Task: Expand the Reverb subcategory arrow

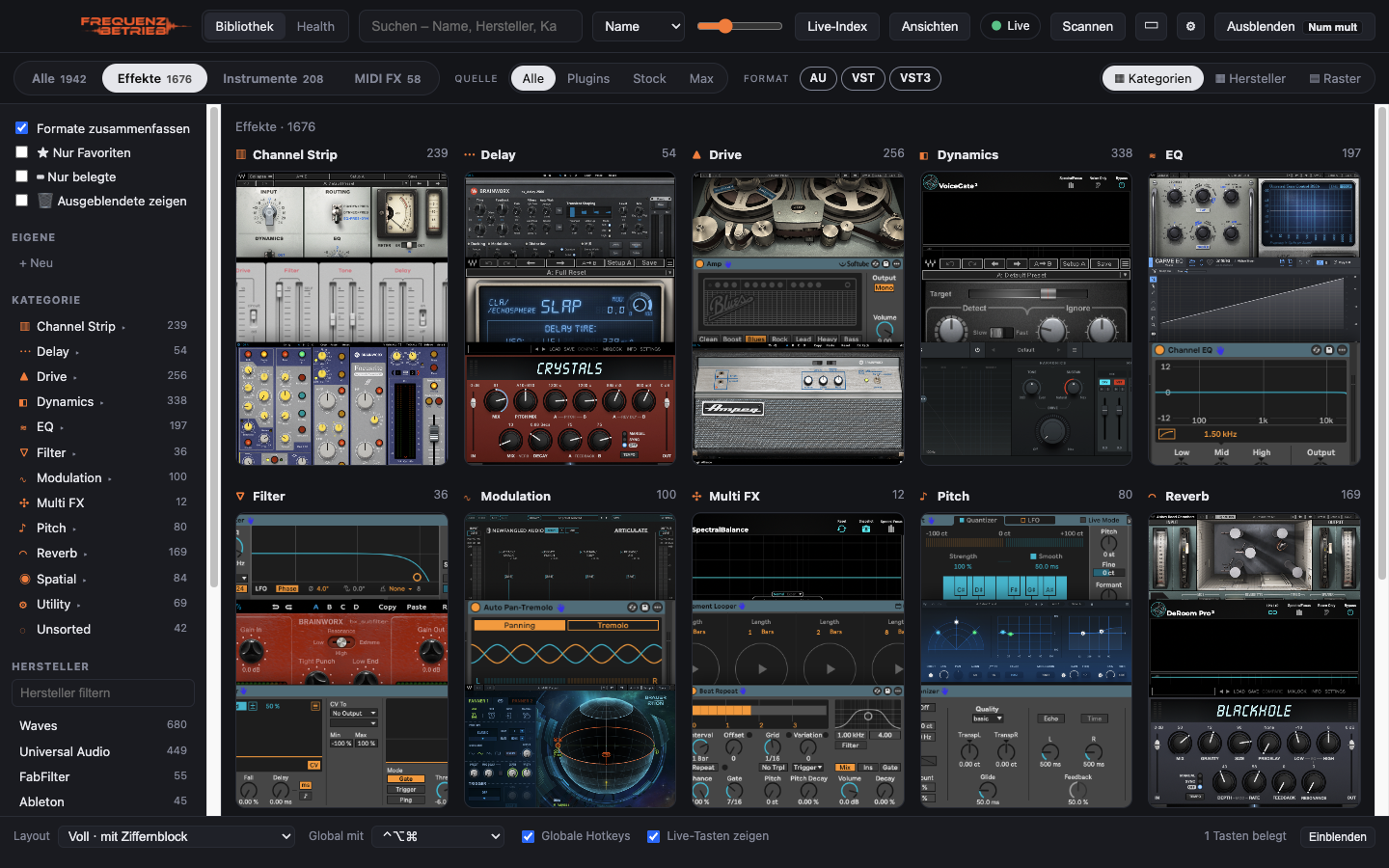Action: pos(85,555)
